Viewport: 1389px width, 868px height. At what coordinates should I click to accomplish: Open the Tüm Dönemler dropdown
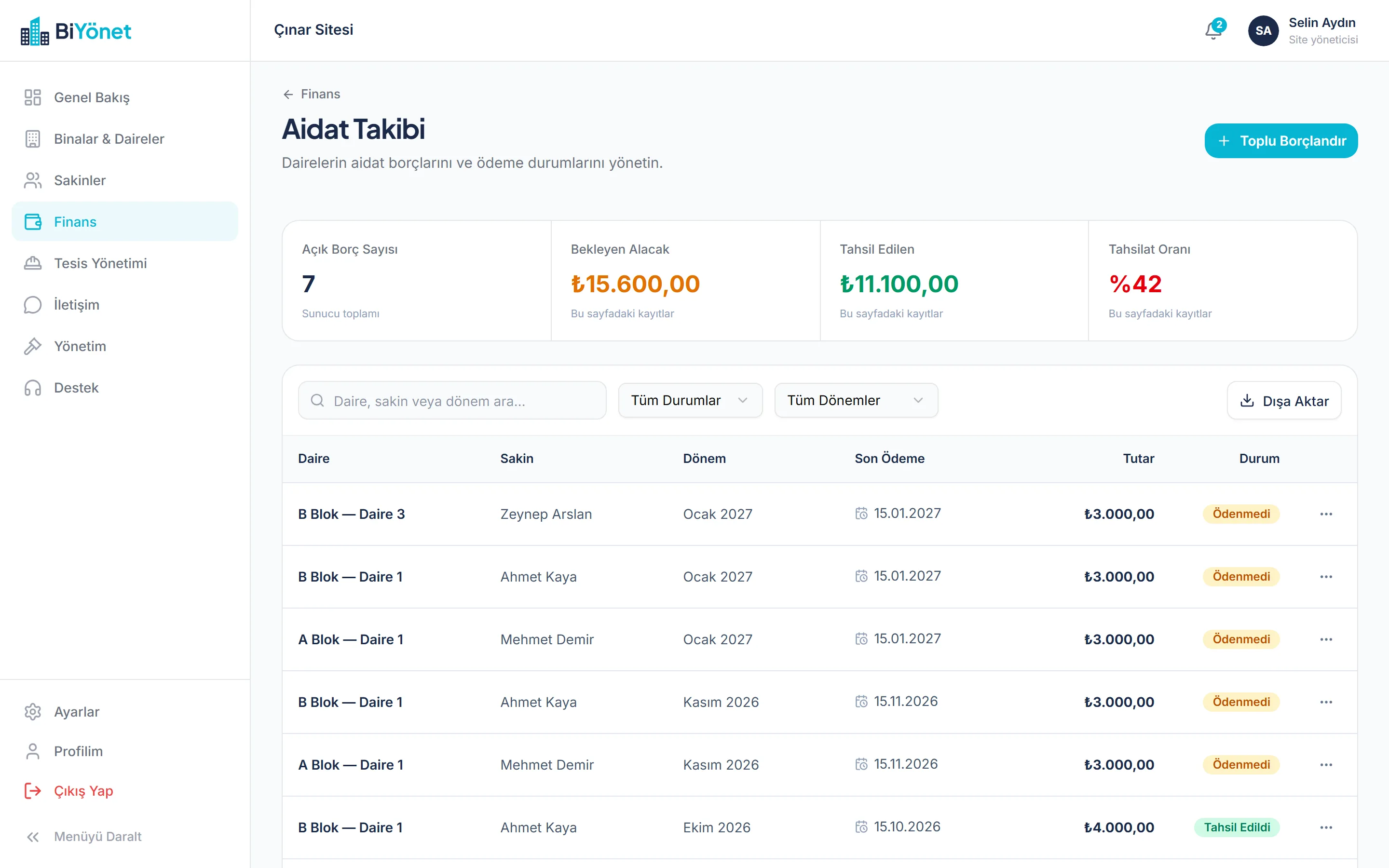click(856, 400)
